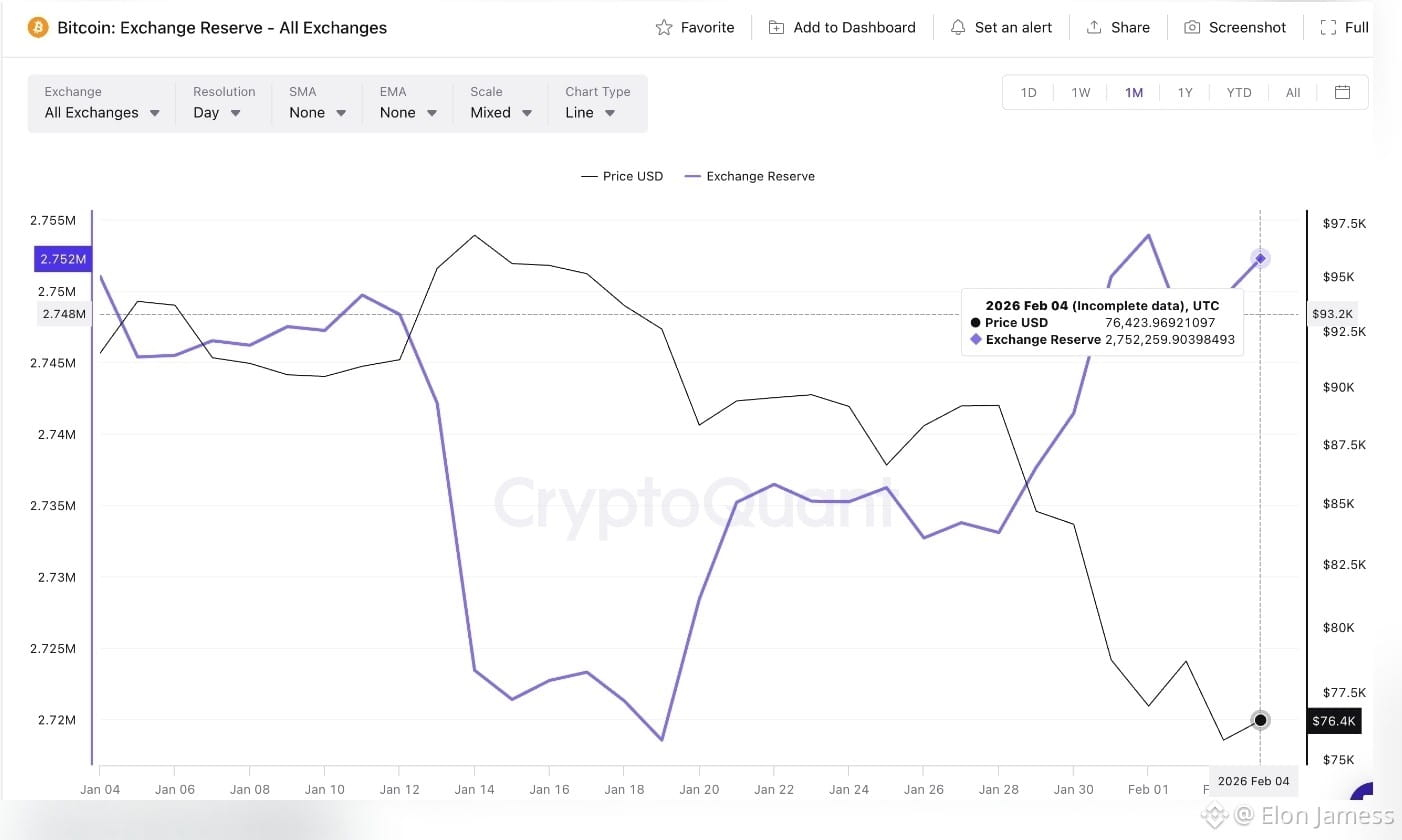The width and height of the screenshot is (1402, 840).
Task: Click the Full screen icon
Action: (1328, 27)
